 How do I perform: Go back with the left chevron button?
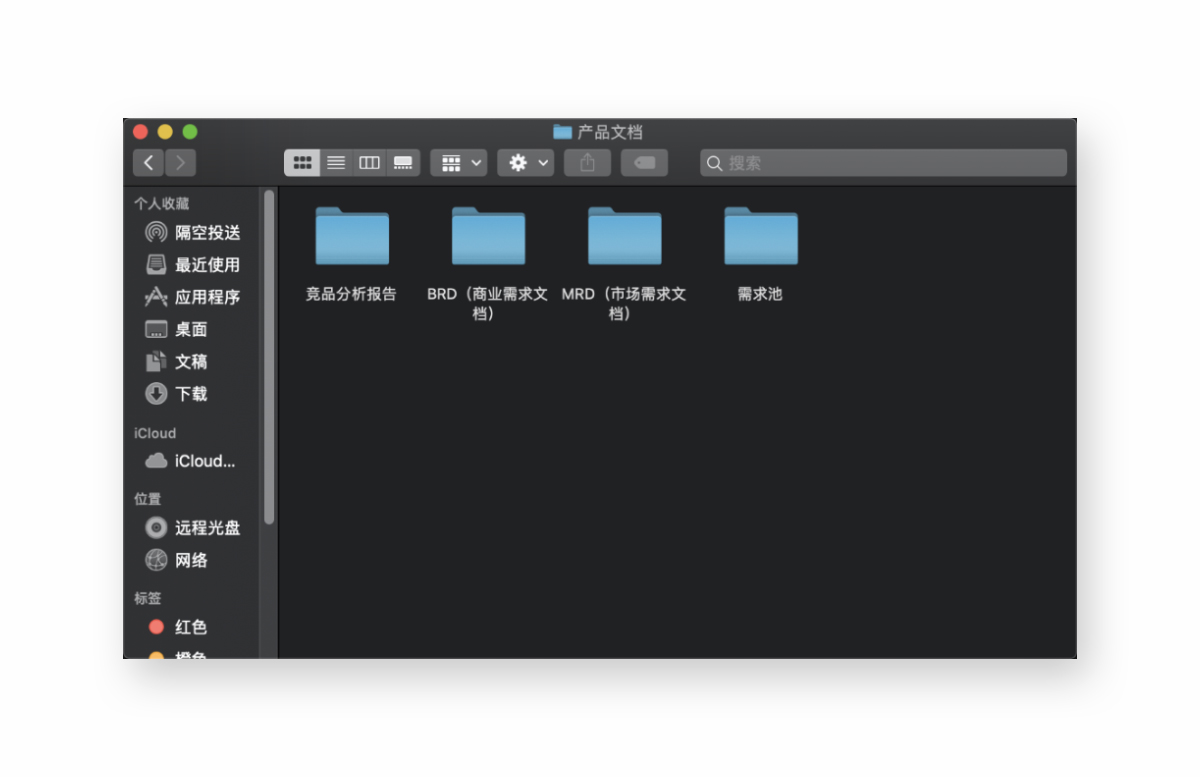(149, 163)
